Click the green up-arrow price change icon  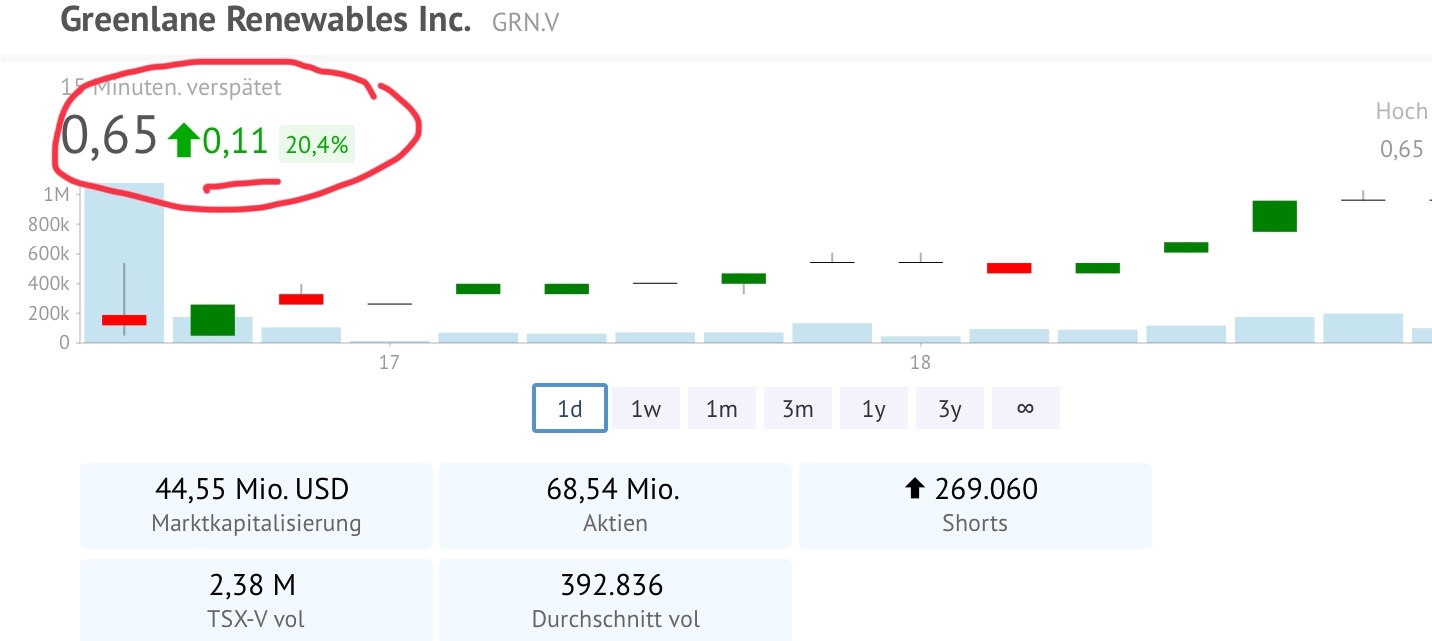(x=183, y=141)
